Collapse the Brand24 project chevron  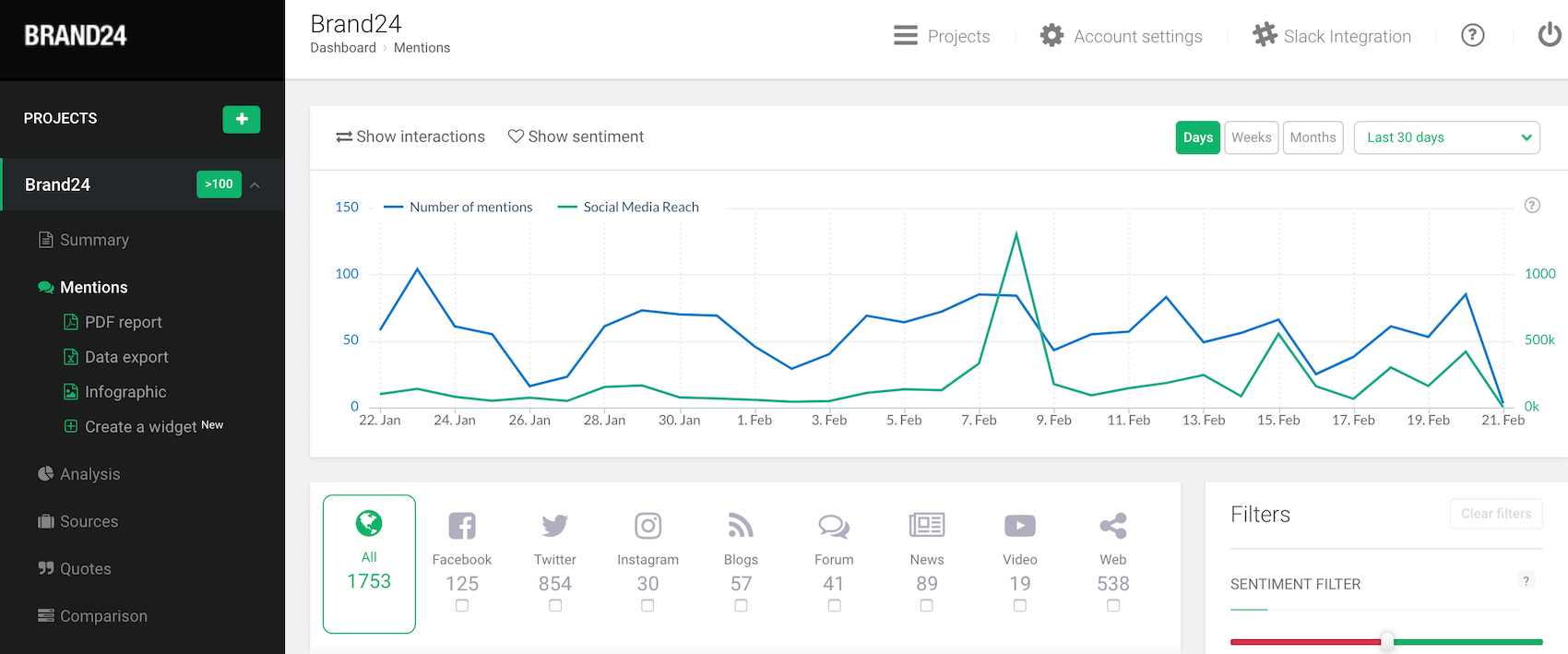click(255, 185)
